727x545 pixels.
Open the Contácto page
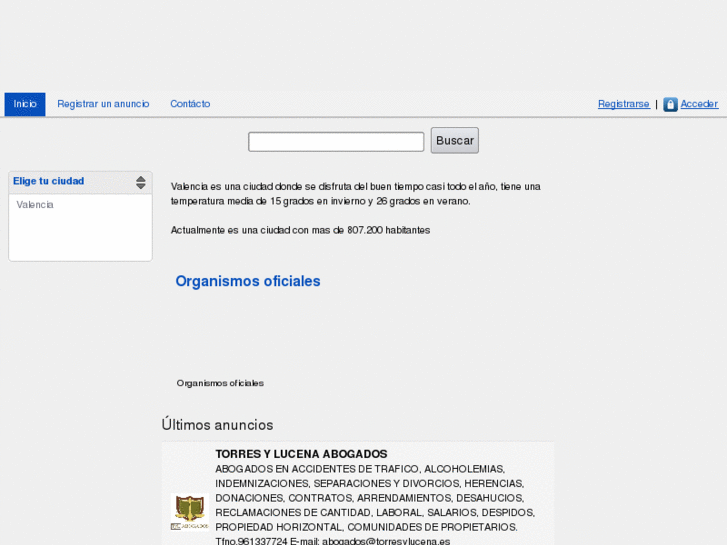[190, 104]
